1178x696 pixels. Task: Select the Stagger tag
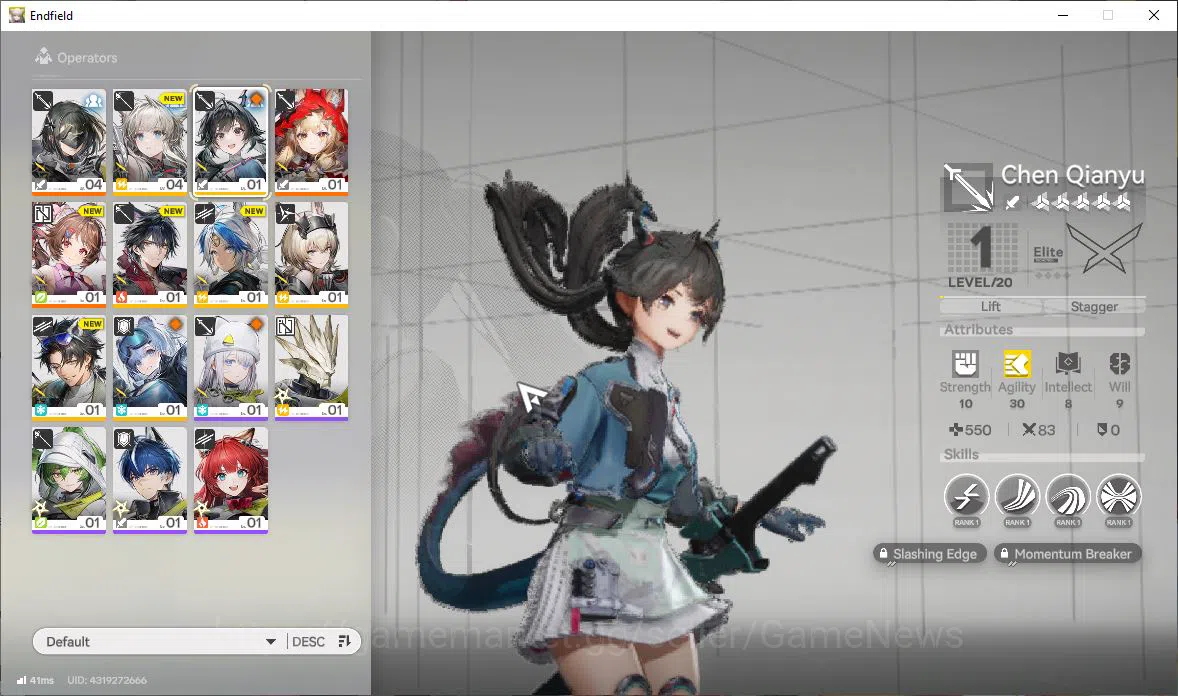click(x=1094, y=307)
